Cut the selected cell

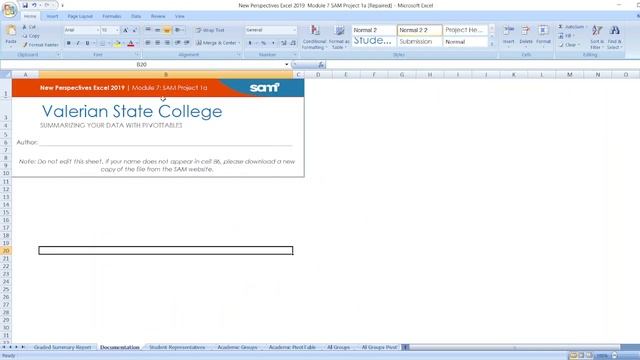pos(29,27)
